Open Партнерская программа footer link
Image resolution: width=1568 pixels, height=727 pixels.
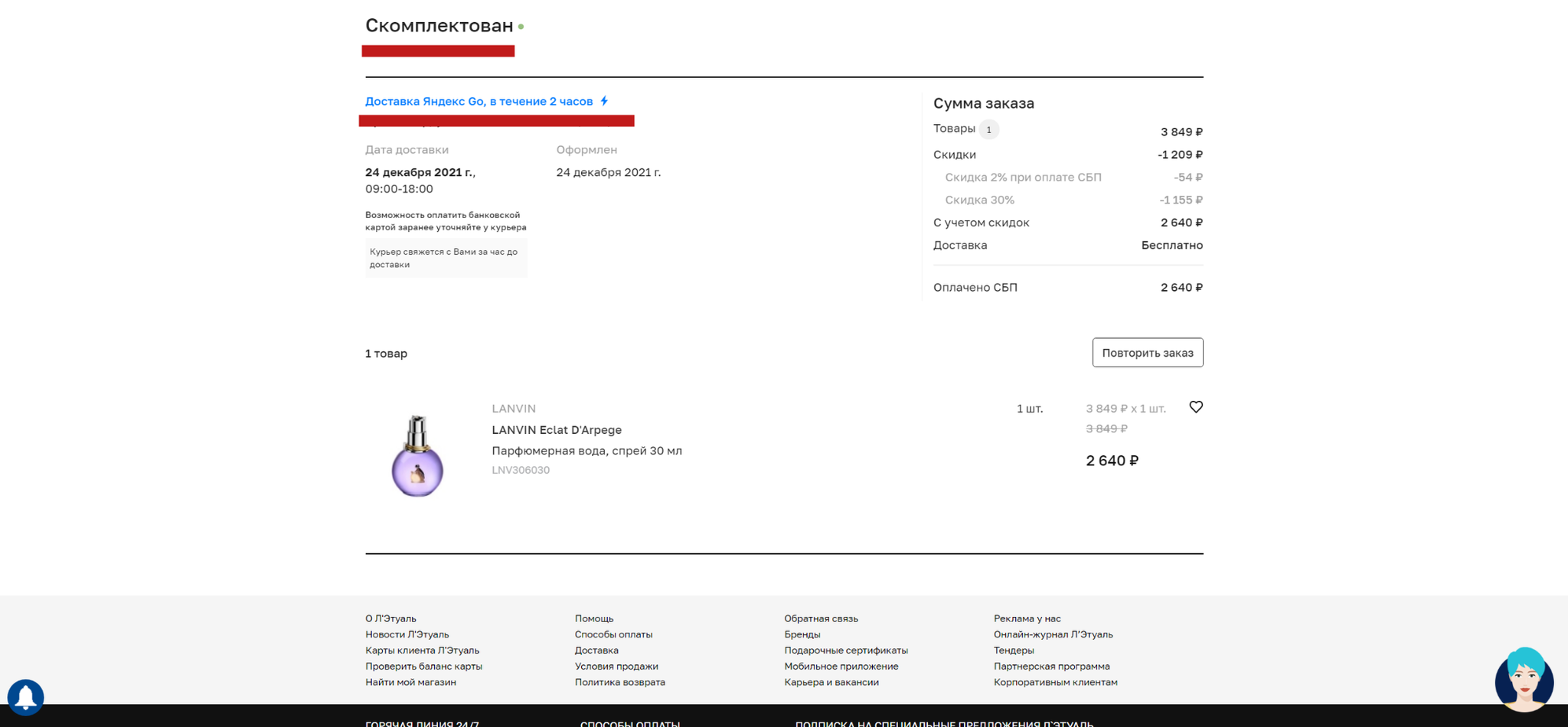point(1052,667)
